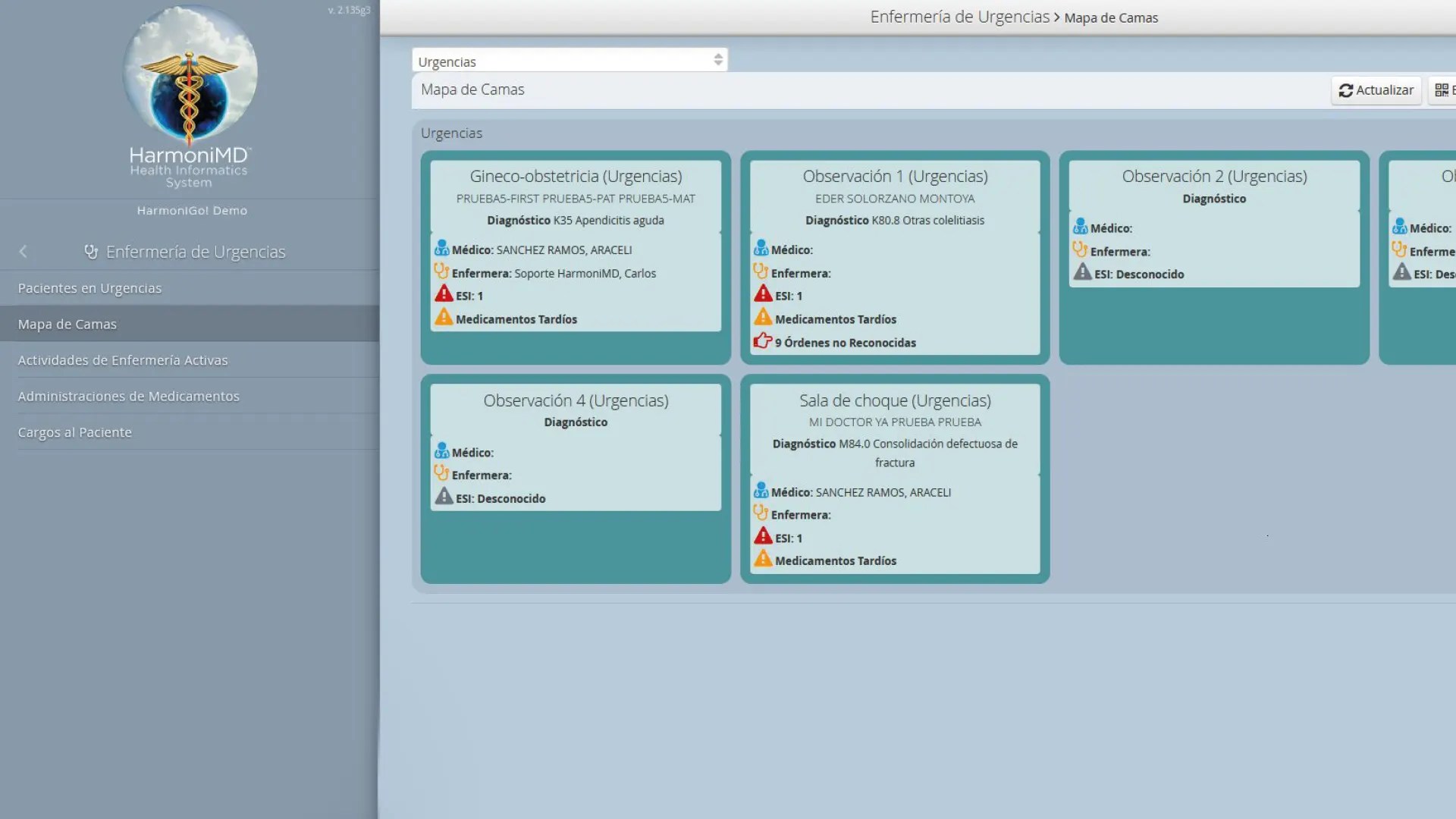Click the pointing-hand icon for 9 Órdenes no Reconocidas

(x=762, y=342)
